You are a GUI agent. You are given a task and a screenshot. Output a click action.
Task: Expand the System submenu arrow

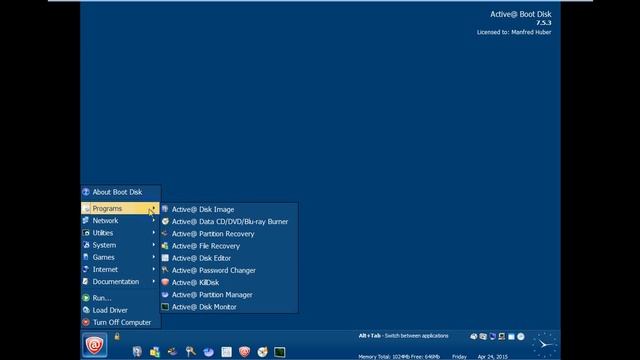coord(153,245)
